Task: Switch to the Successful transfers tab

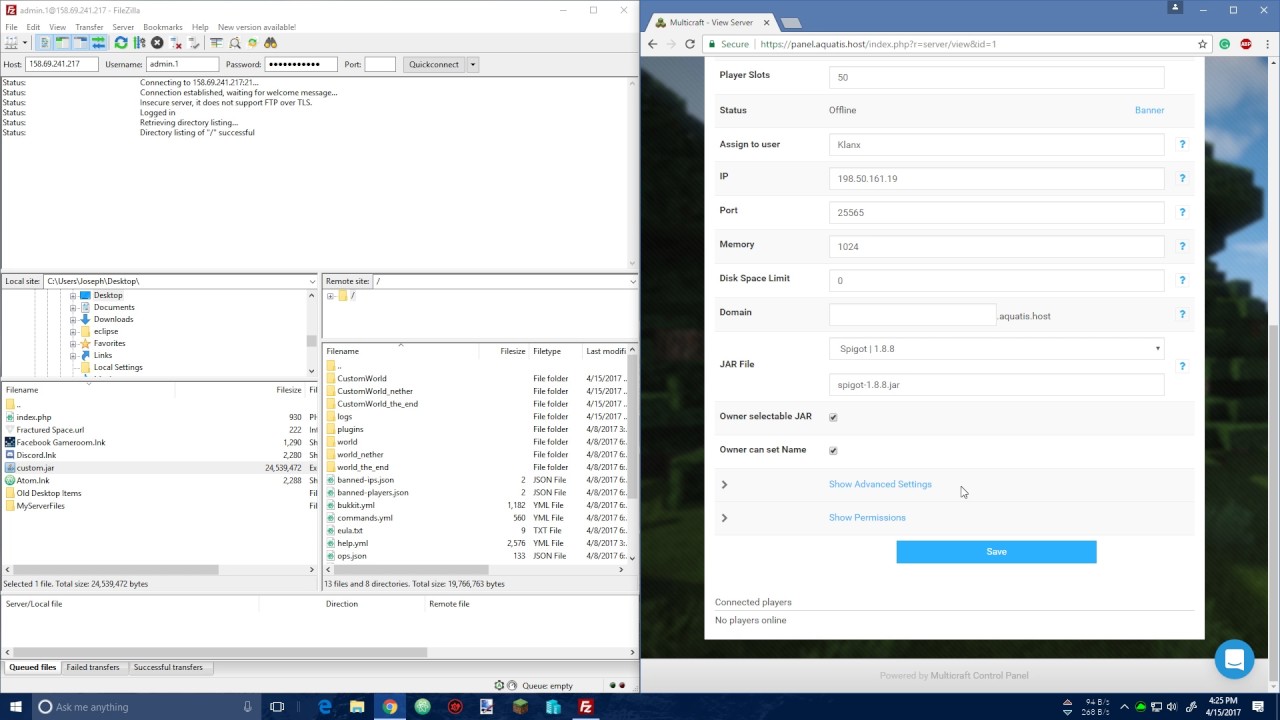Action: click(168, 667)
